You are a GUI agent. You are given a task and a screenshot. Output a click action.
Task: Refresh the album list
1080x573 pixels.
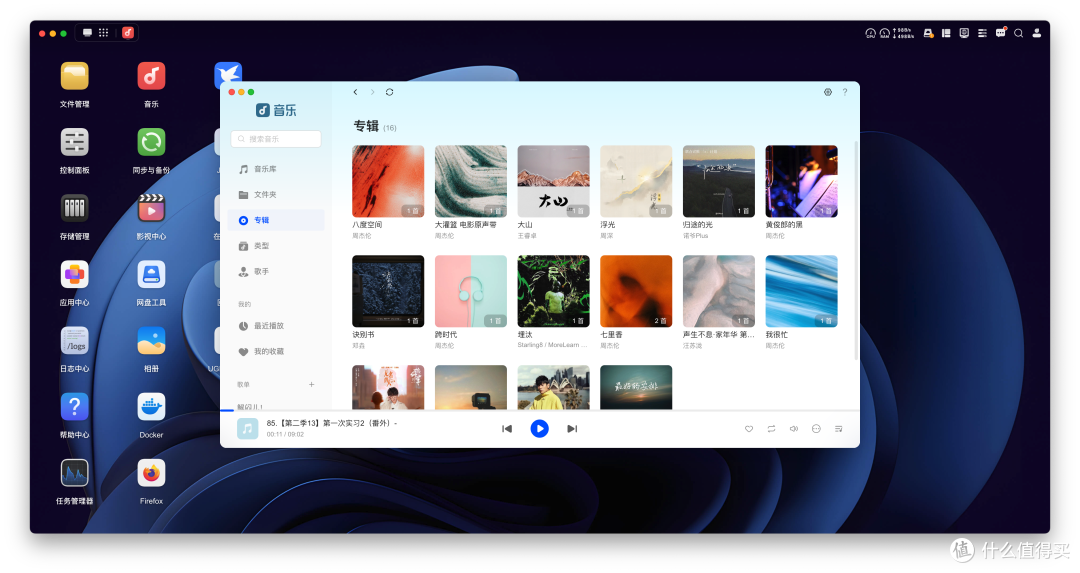[x=389, y=92]
